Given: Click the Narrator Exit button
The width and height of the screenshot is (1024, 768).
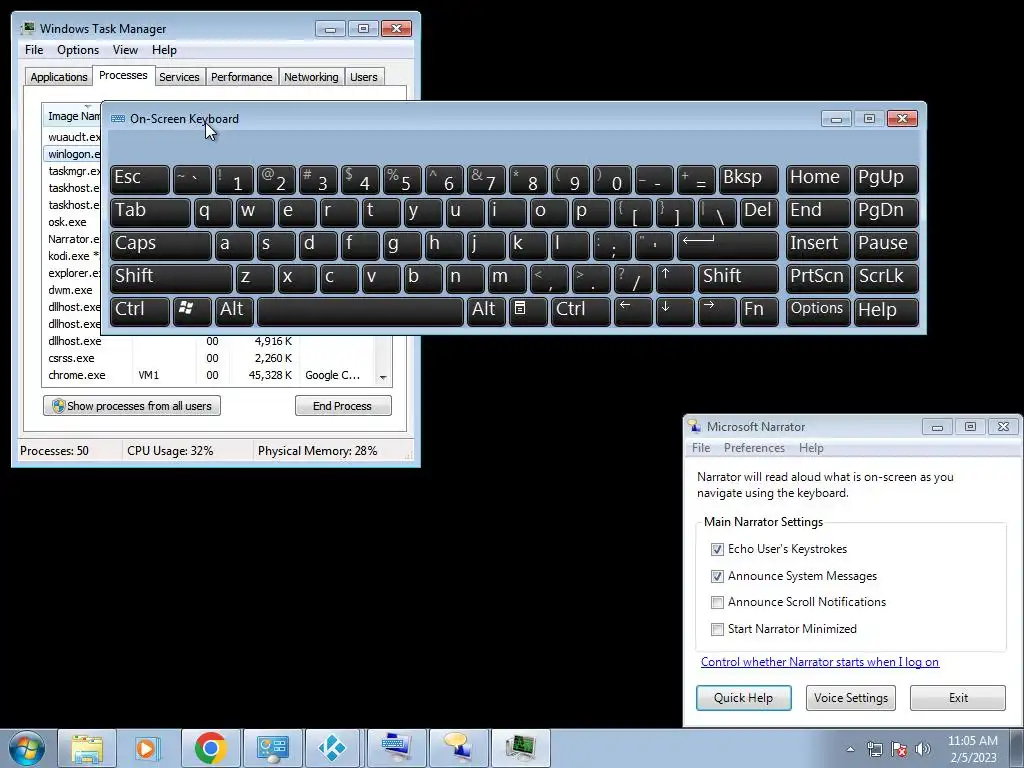Looking at the screenshot, I should click(958, 697).
